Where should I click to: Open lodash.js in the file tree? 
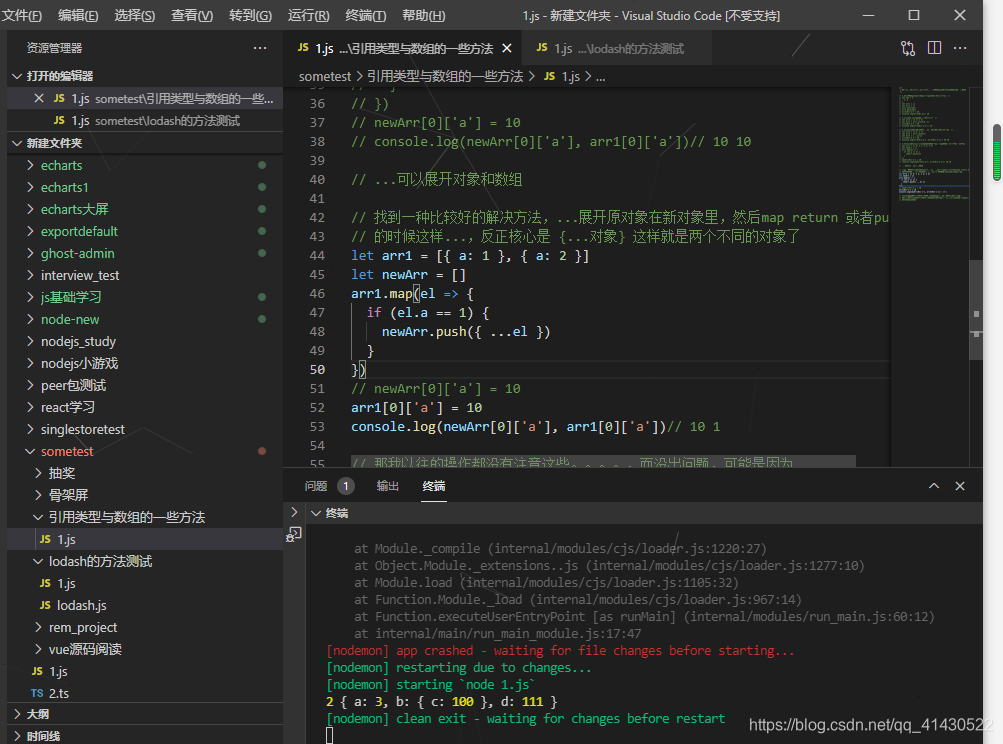[145, 605]
